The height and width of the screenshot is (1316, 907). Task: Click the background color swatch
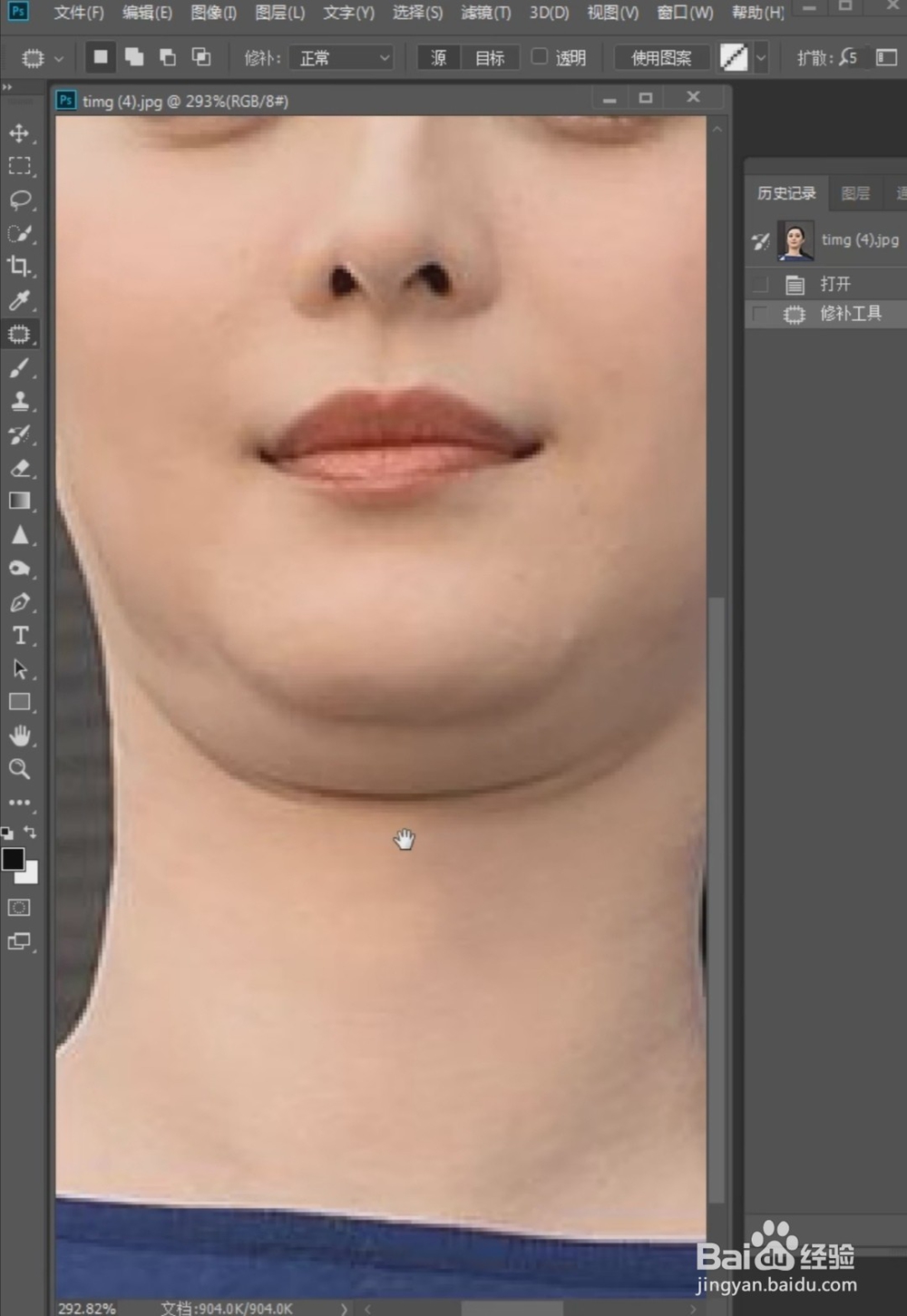(31, 874)
